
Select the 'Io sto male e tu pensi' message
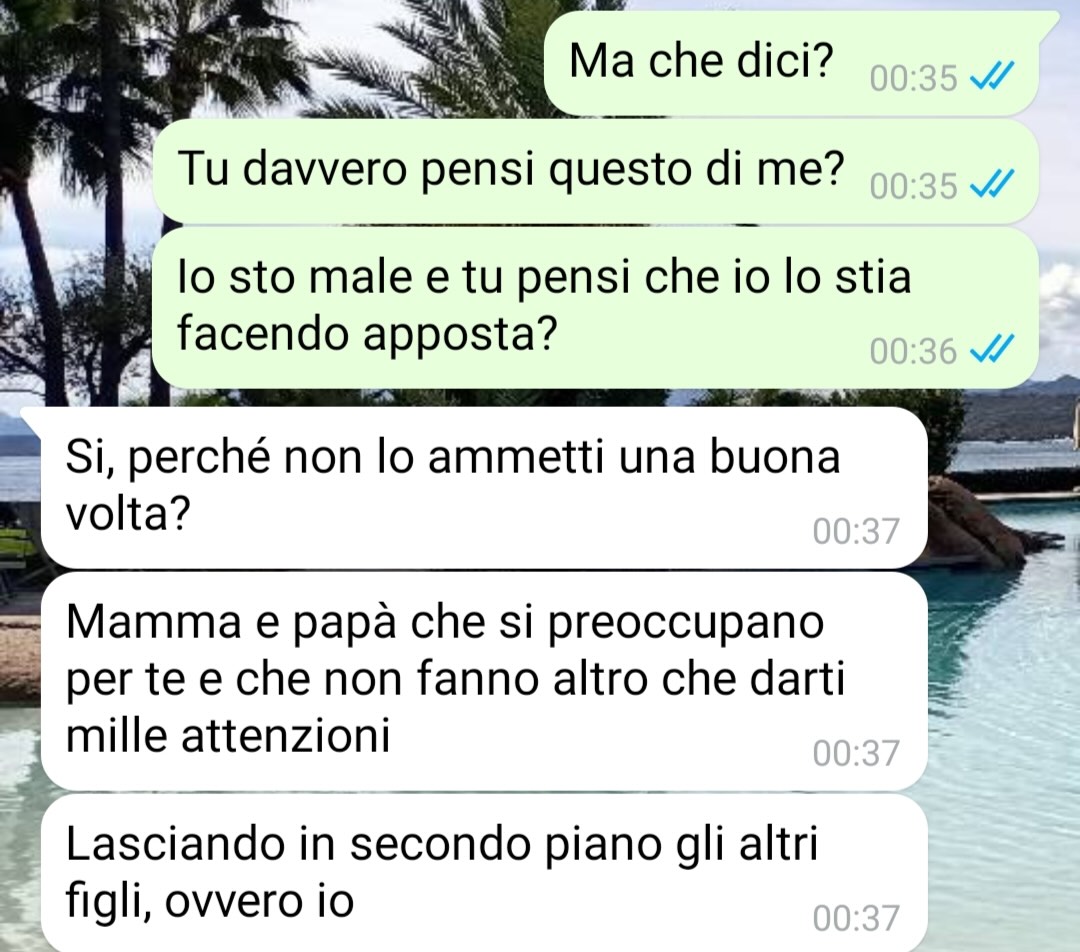[595, 308]
